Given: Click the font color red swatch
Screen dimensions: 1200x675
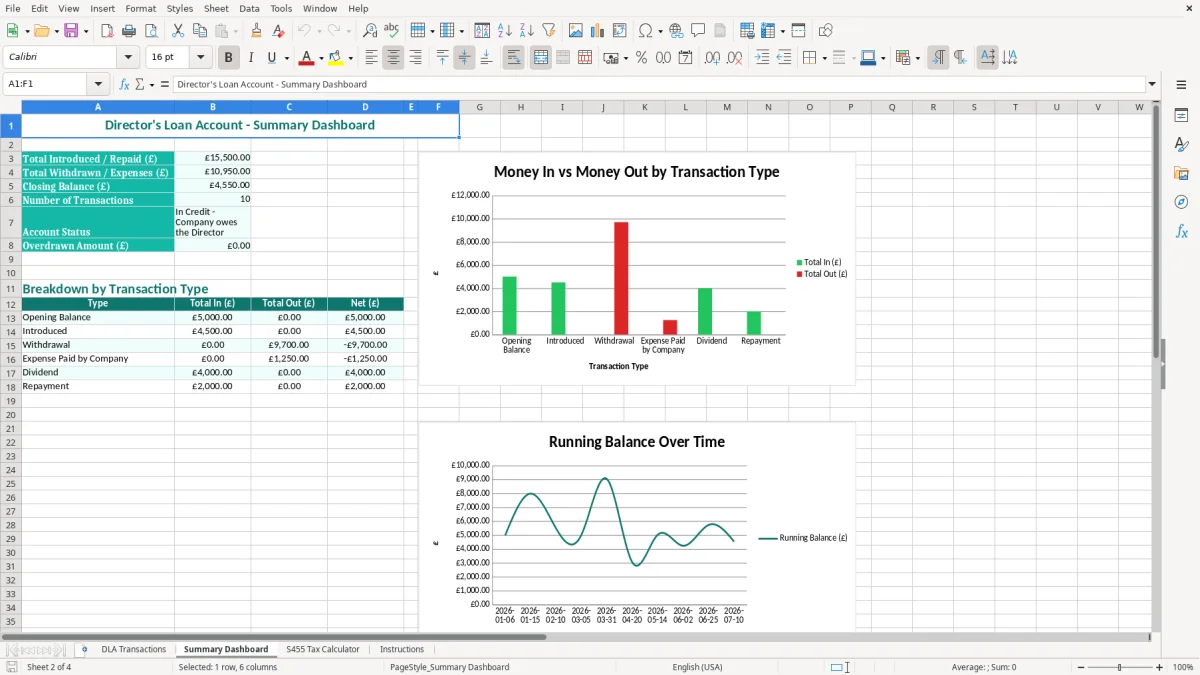Looking at the screenshot, I should click(x=307, y=58).
